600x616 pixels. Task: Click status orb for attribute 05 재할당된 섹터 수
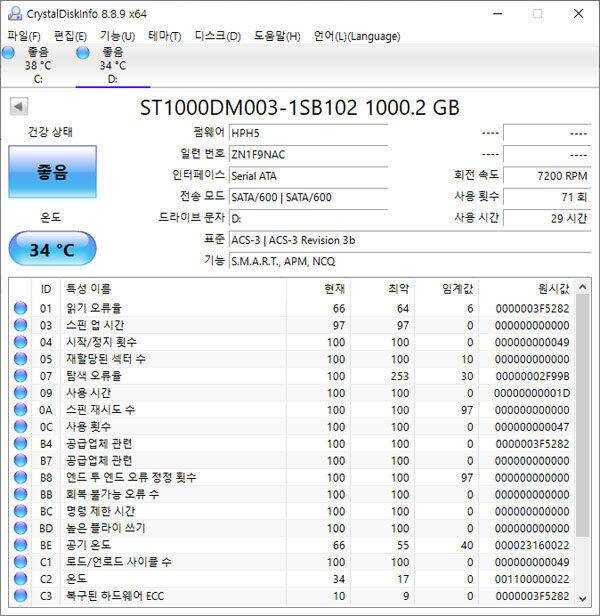click(x=20, y=359)
